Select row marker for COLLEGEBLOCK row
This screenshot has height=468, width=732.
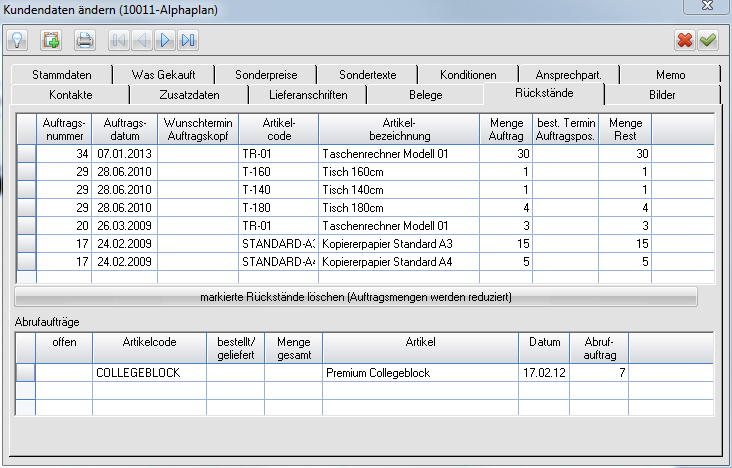tap(26, 373)
